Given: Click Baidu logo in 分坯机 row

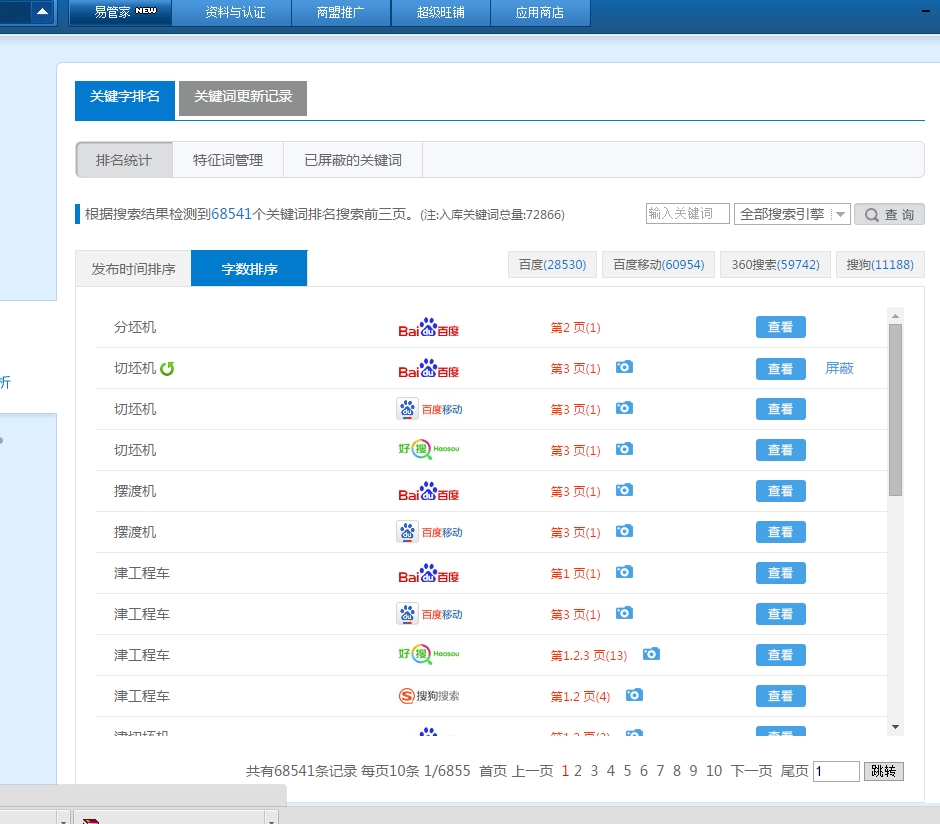Looking at the screenshot, I should coord(428,328).
